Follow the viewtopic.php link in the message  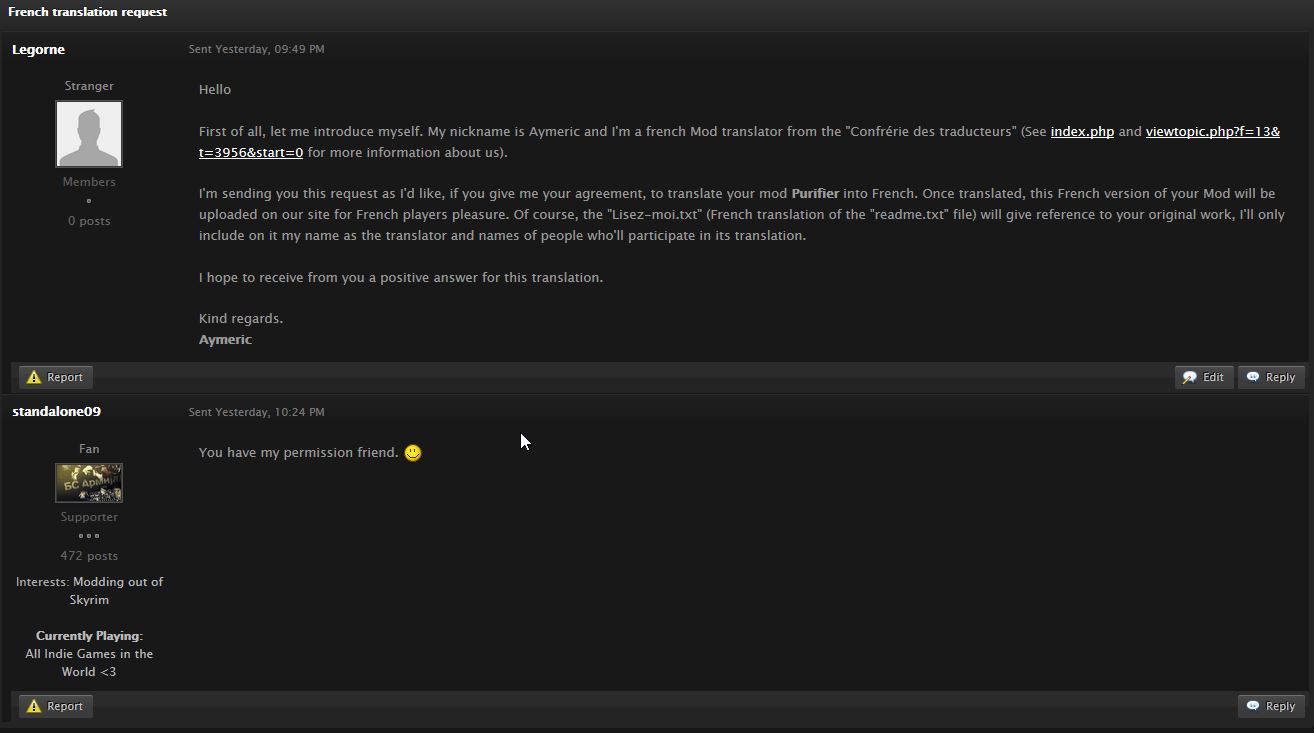[1212, 131]
